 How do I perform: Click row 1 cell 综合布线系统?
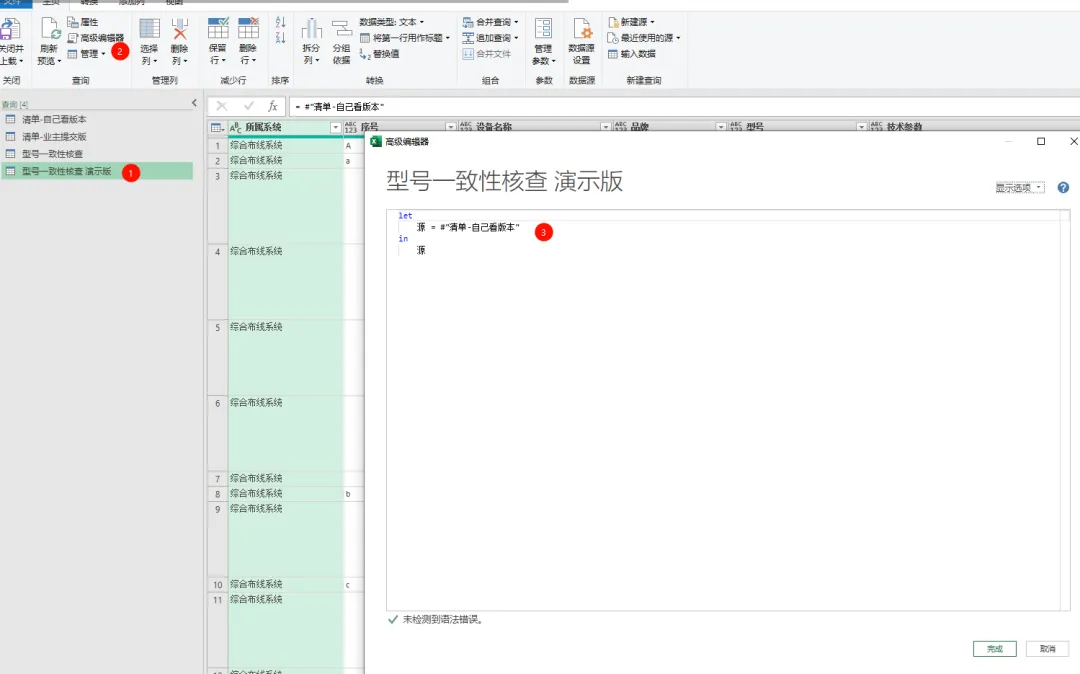[x=285, y=145]
